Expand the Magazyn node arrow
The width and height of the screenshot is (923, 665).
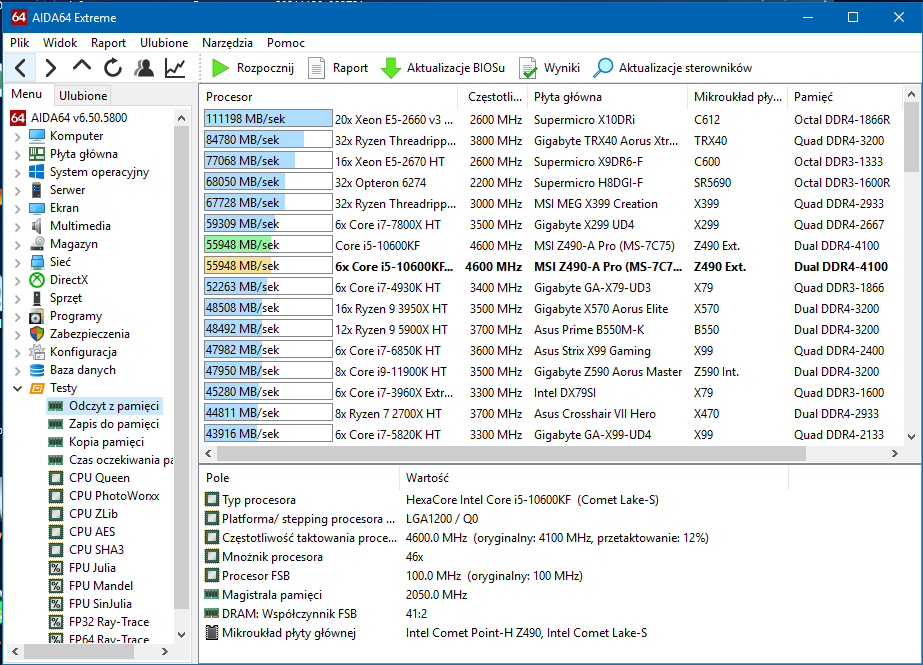18,244
